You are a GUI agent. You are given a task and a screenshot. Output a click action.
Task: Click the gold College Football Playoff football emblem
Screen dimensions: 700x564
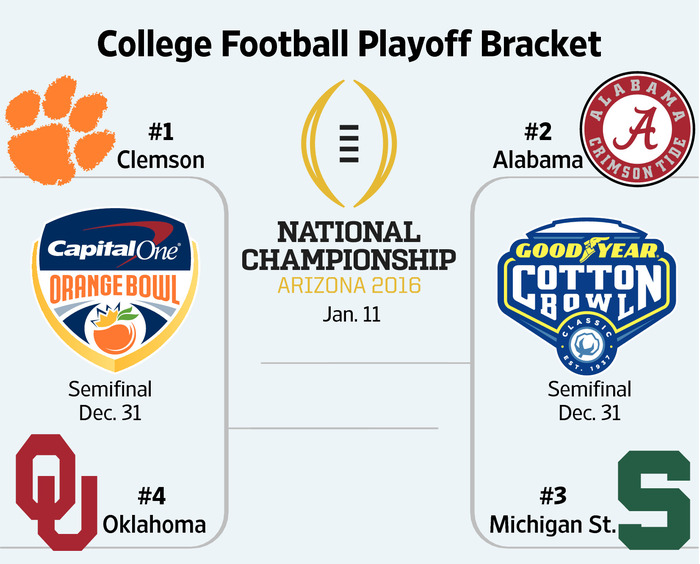[349, 143]
